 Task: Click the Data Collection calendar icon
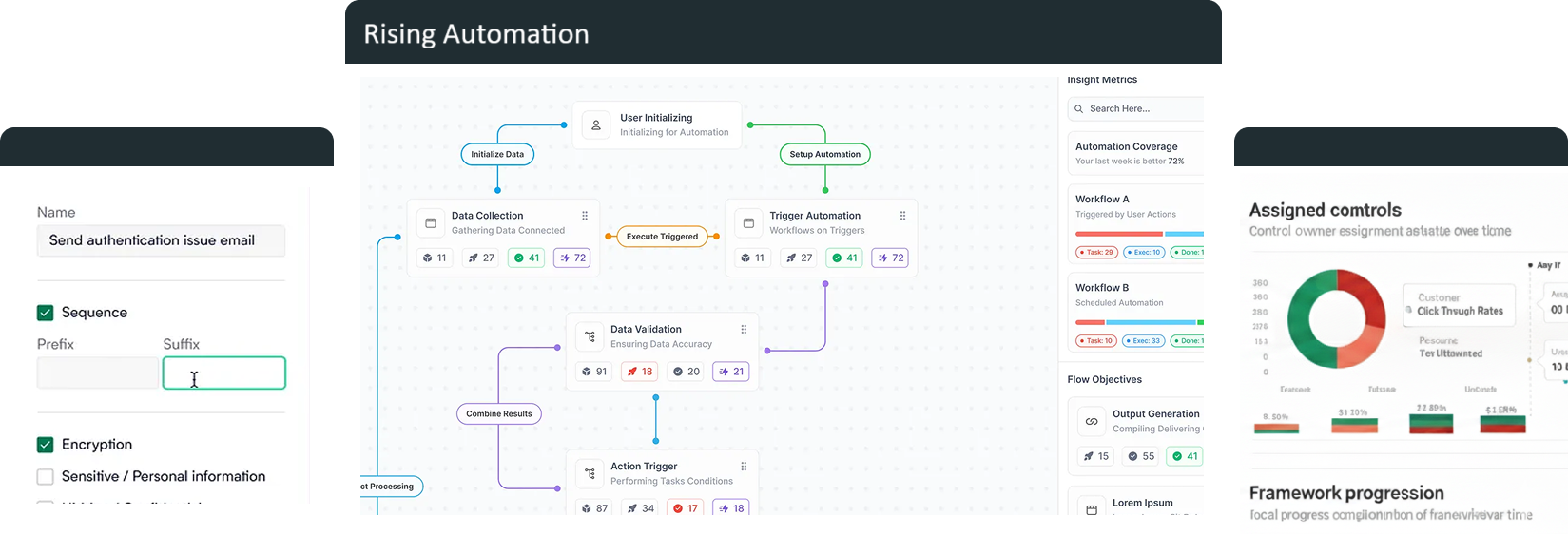(x=431, y=223)
